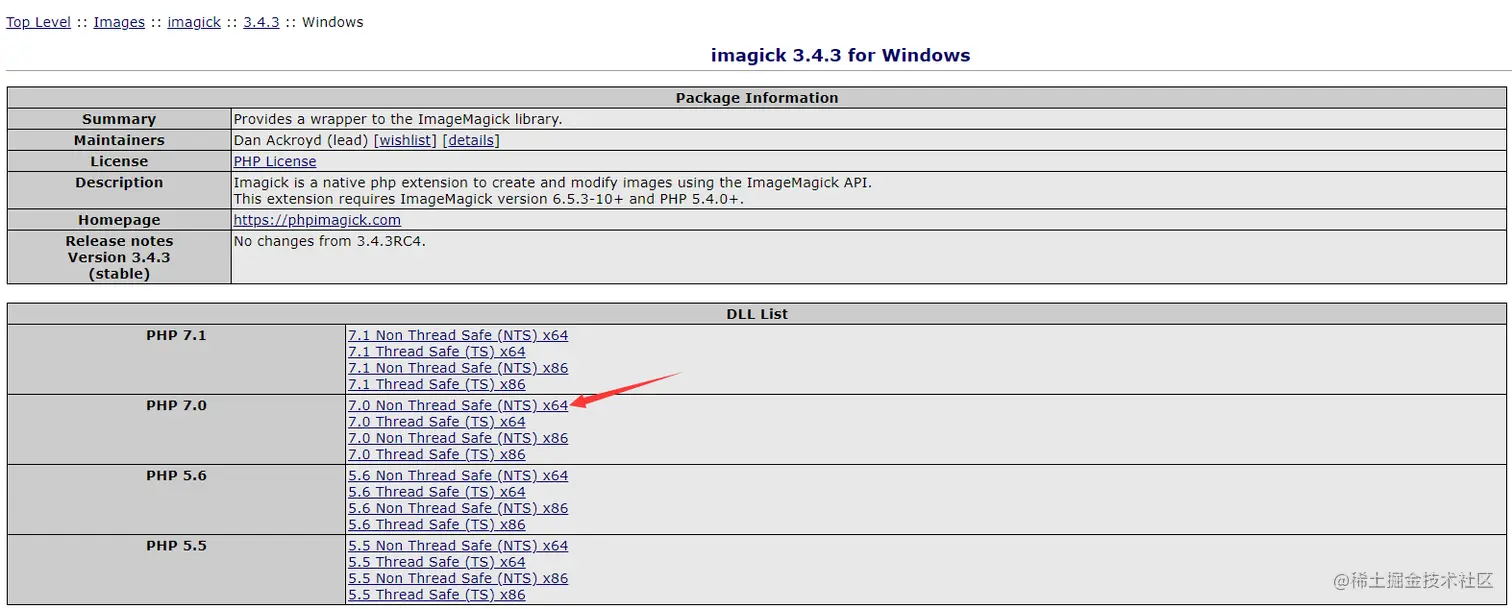
Task: Go to the Images breadcrumb link
Action: click(119, 22)
